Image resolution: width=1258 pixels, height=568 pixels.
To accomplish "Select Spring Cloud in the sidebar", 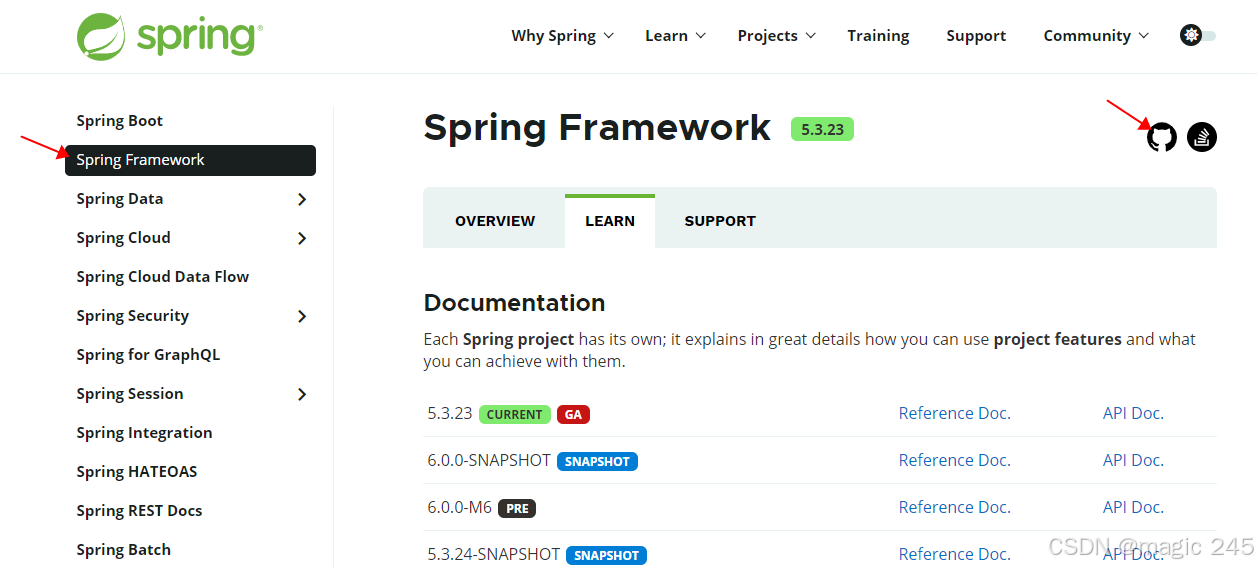I will tap(123, 238).
